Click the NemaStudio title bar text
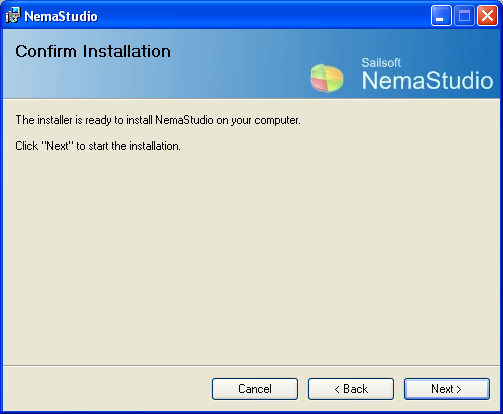The height and width of the screenshot is (414, 503). [x=61, y=16]
